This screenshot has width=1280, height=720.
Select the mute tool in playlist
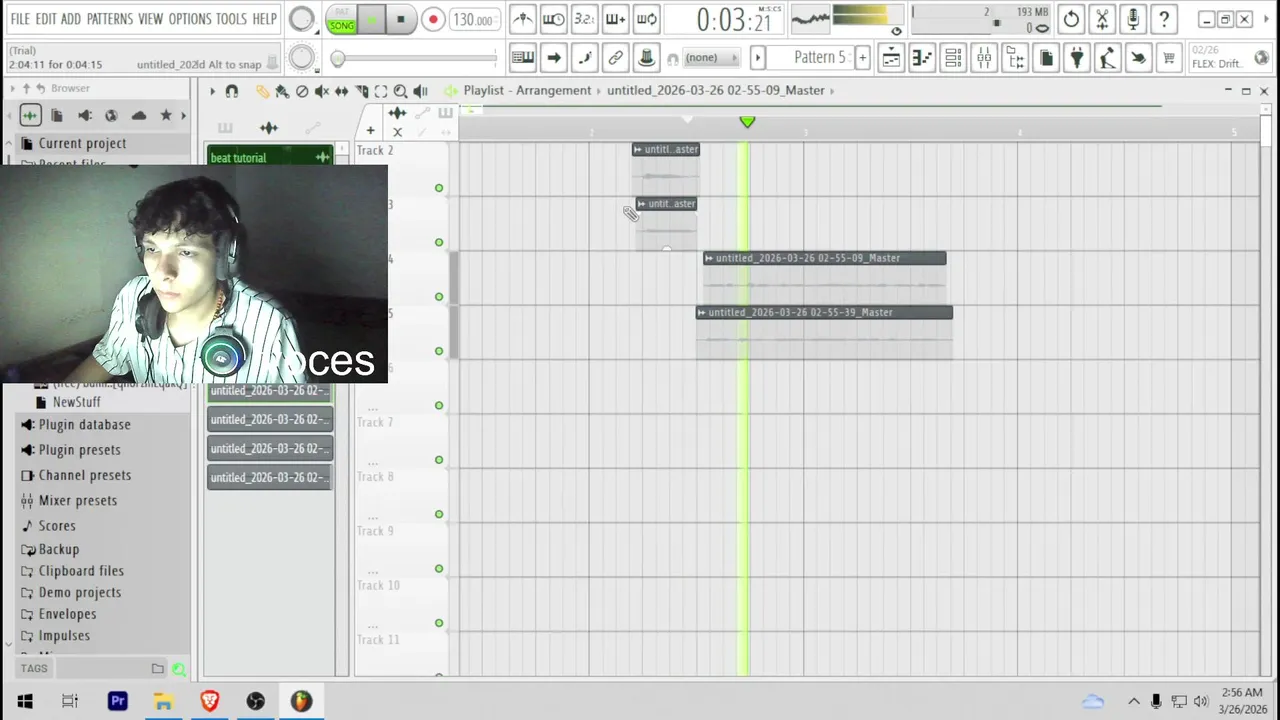coord(321,91)
